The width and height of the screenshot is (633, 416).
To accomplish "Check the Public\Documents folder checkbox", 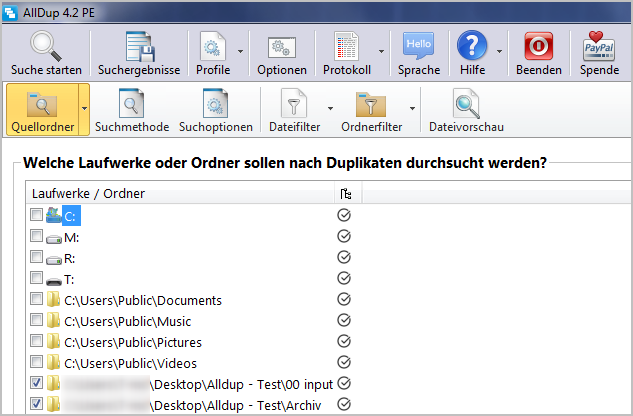I will click(x=36, y=298).
